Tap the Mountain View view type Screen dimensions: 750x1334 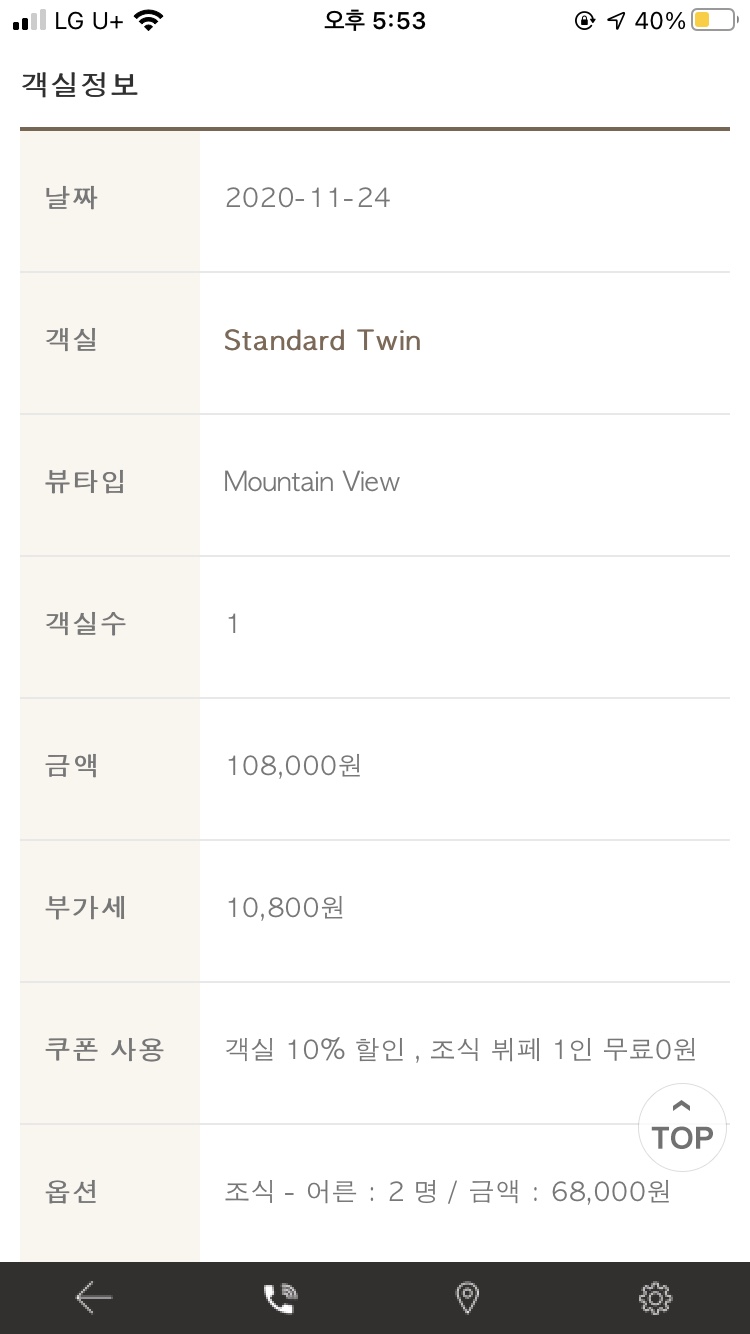click(x=312, y=482)
